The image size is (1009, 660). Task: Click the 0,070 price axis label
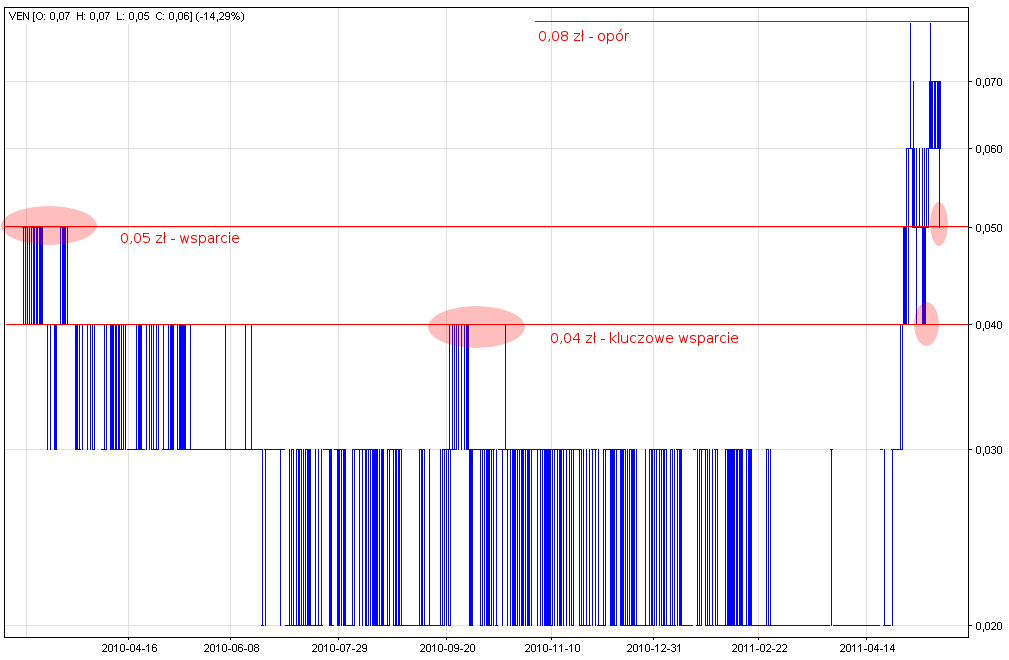(x=988, y=82)
